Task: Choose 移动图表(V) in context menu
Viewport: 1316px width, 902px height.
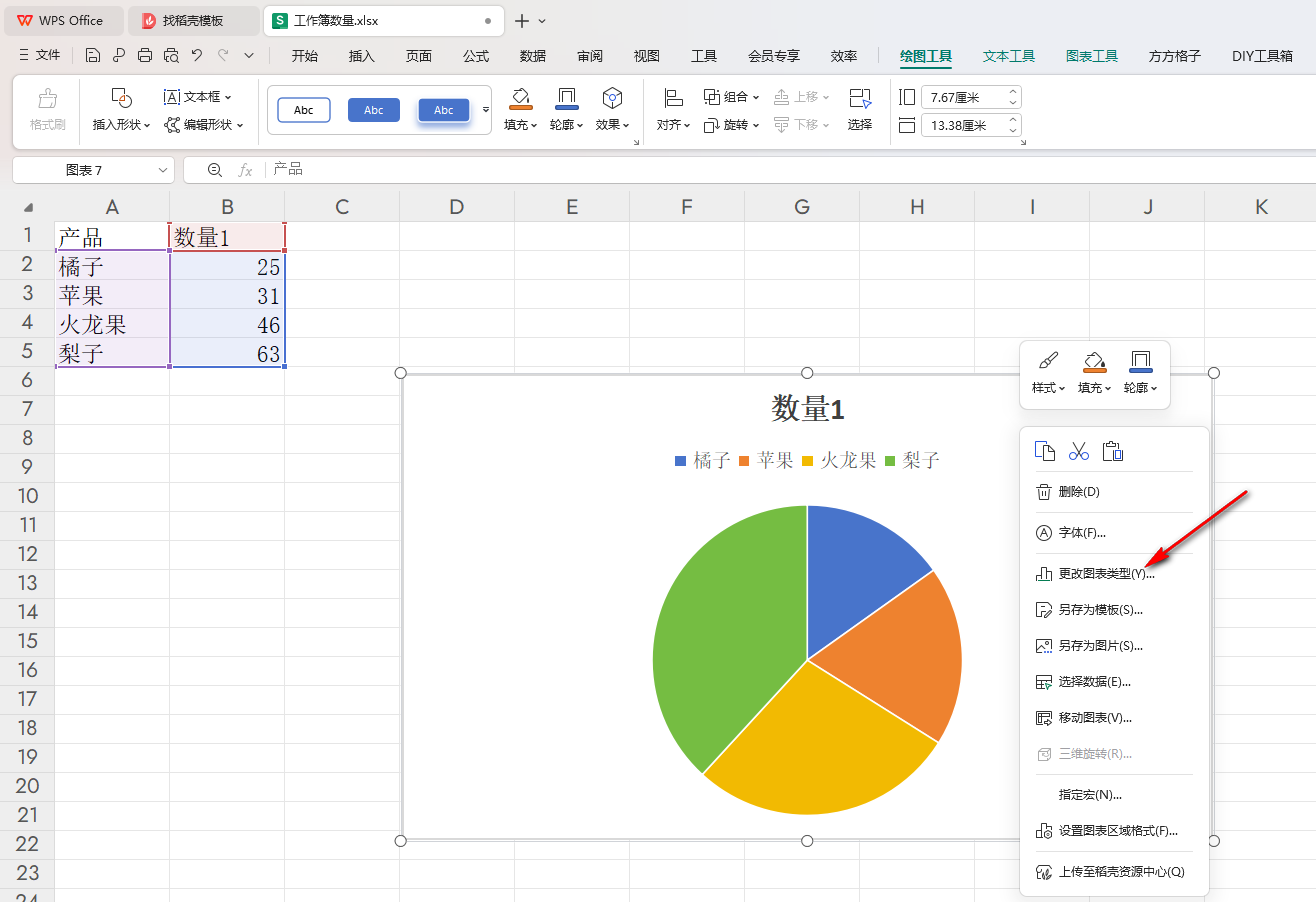Action: 1114,718
